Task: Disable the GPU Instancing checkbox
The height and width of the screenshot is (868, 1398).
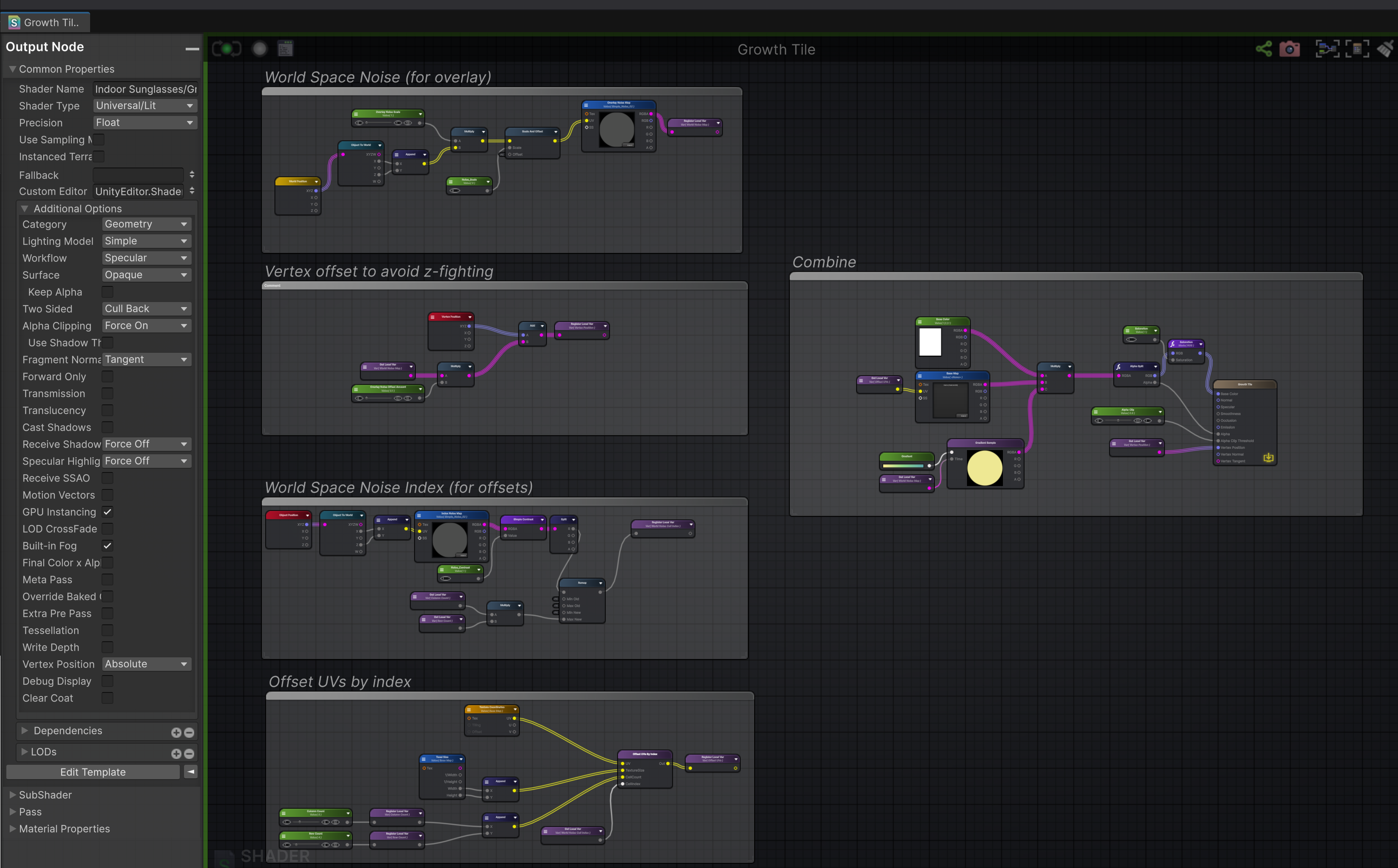Action: [x=107, y=511]
